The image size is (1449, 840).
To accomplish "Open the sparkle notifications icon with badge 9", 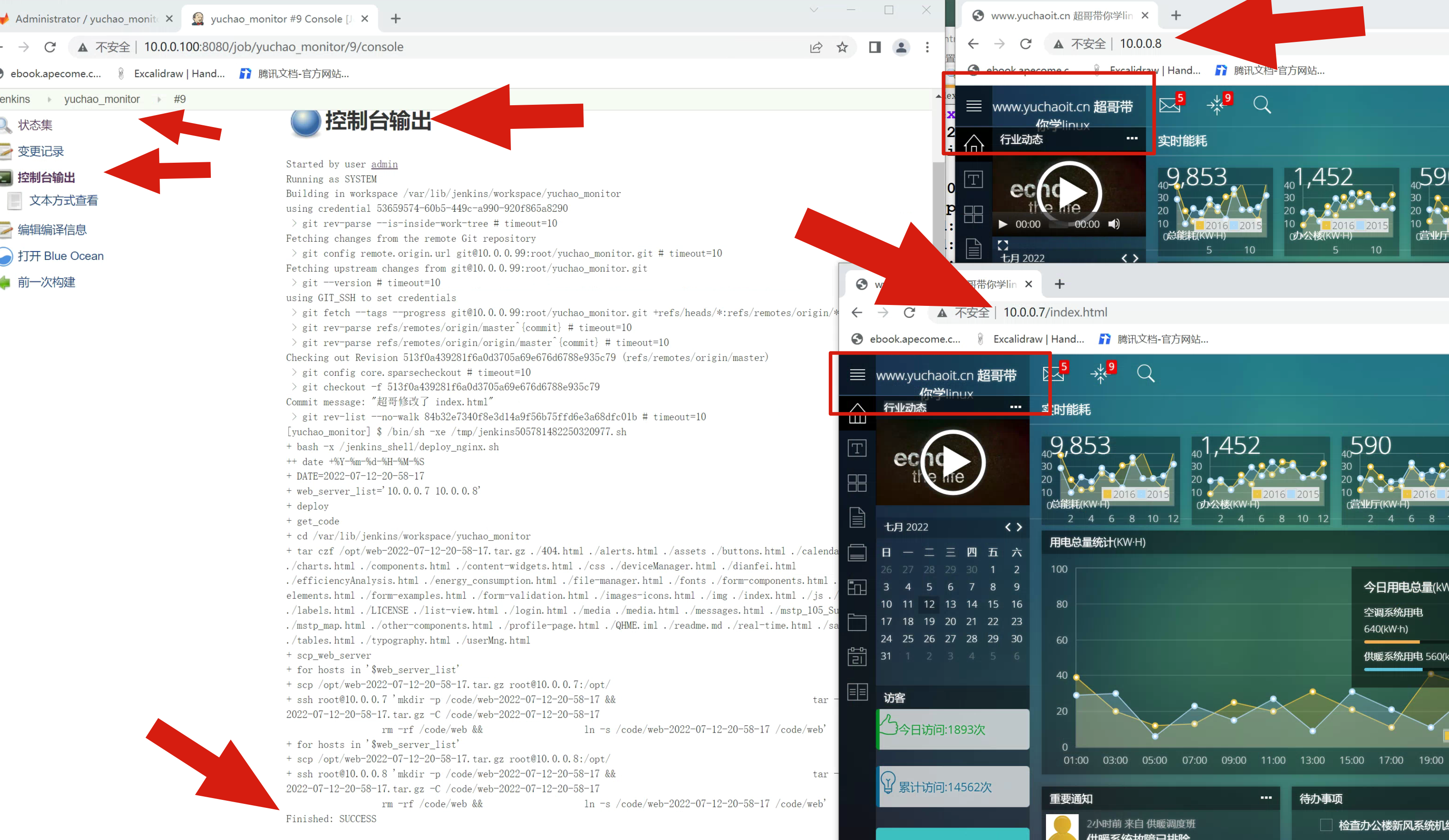I will point(1099,374).
